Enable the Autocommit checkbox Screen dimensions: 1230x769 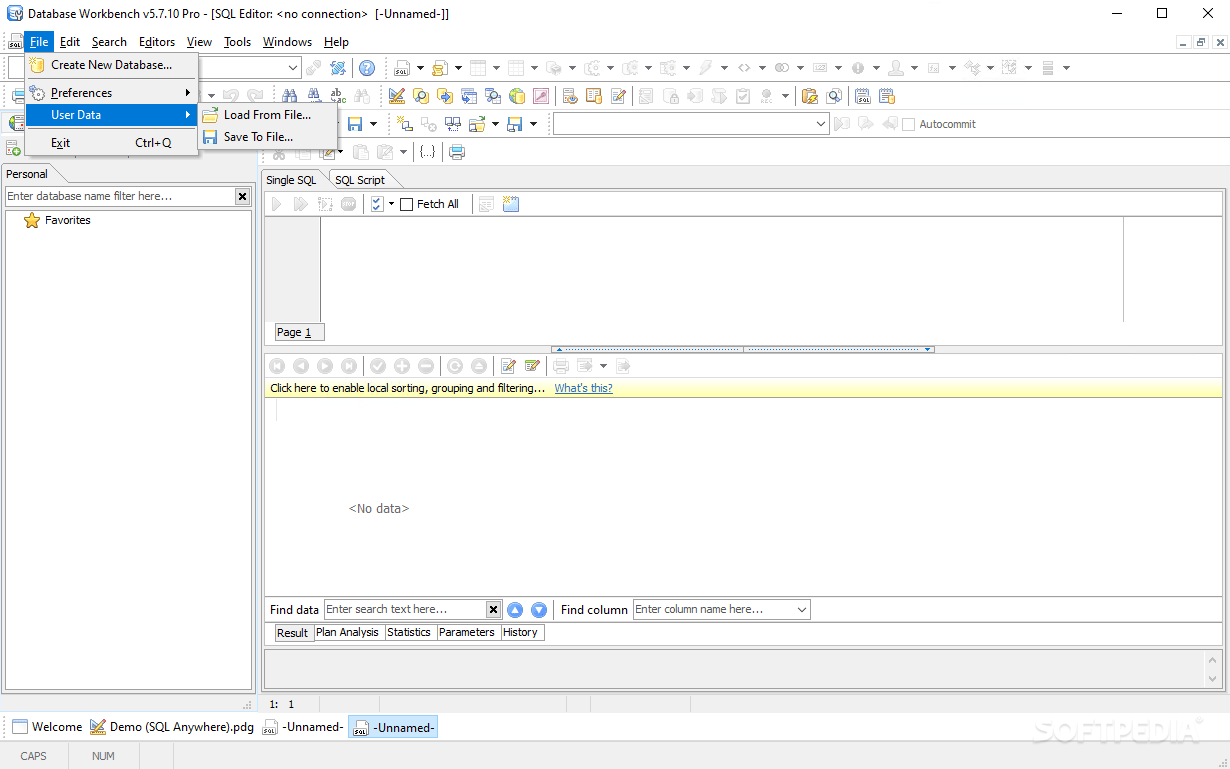coord(908,125)
